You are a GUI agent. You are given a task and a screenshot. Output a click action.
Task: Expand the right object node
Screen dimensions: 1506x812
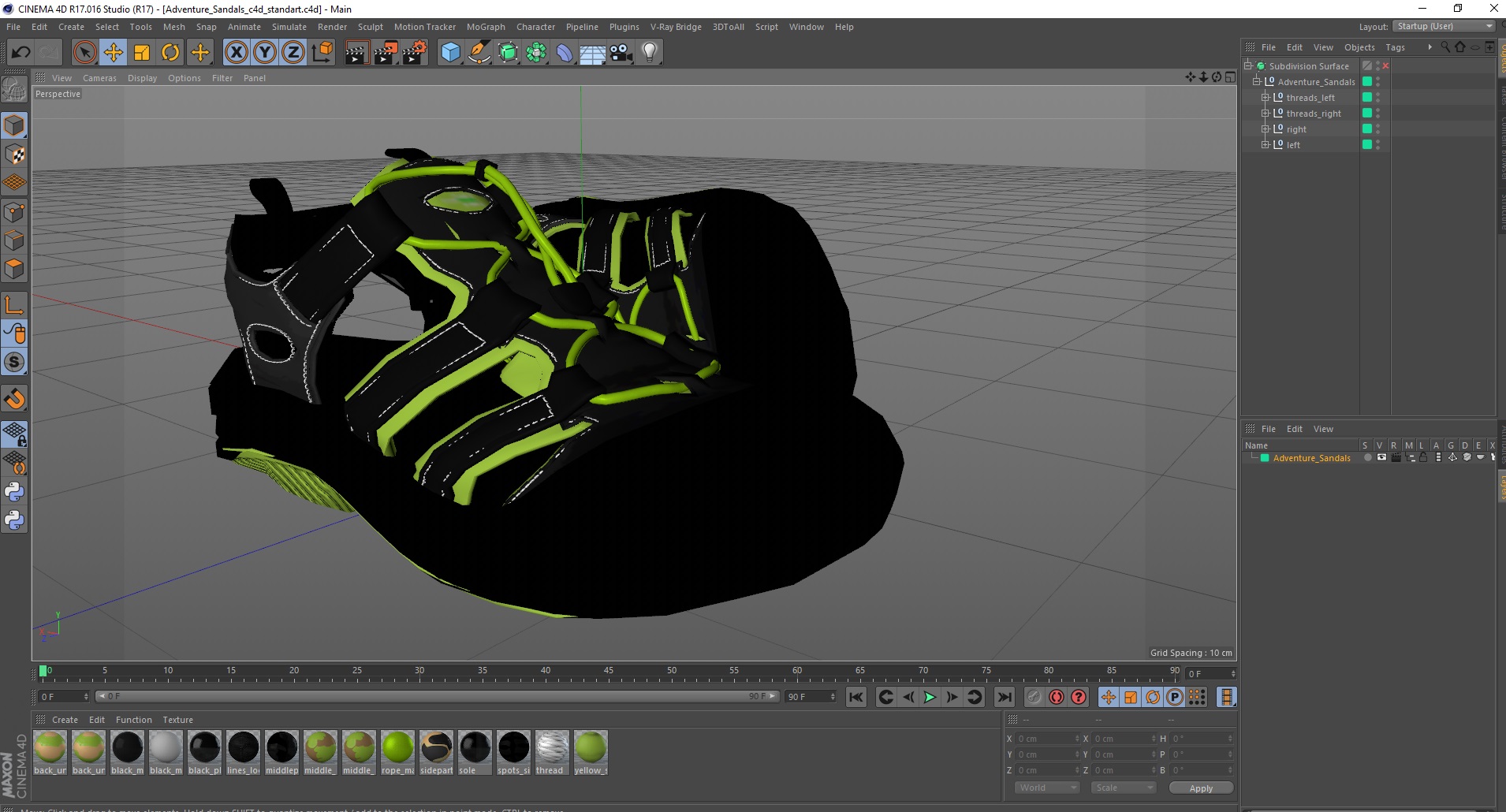(1266, 129)
